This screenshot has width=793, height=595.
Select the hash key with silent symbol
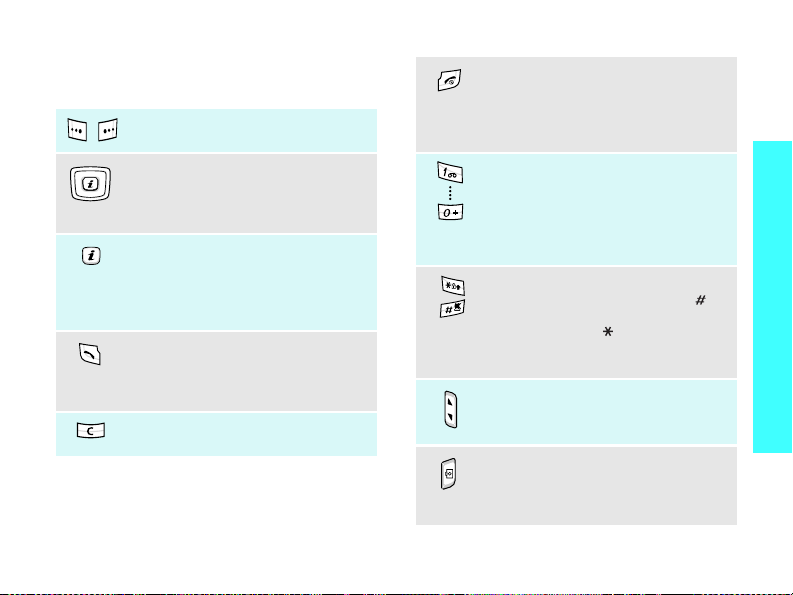[x=453, y=308]
